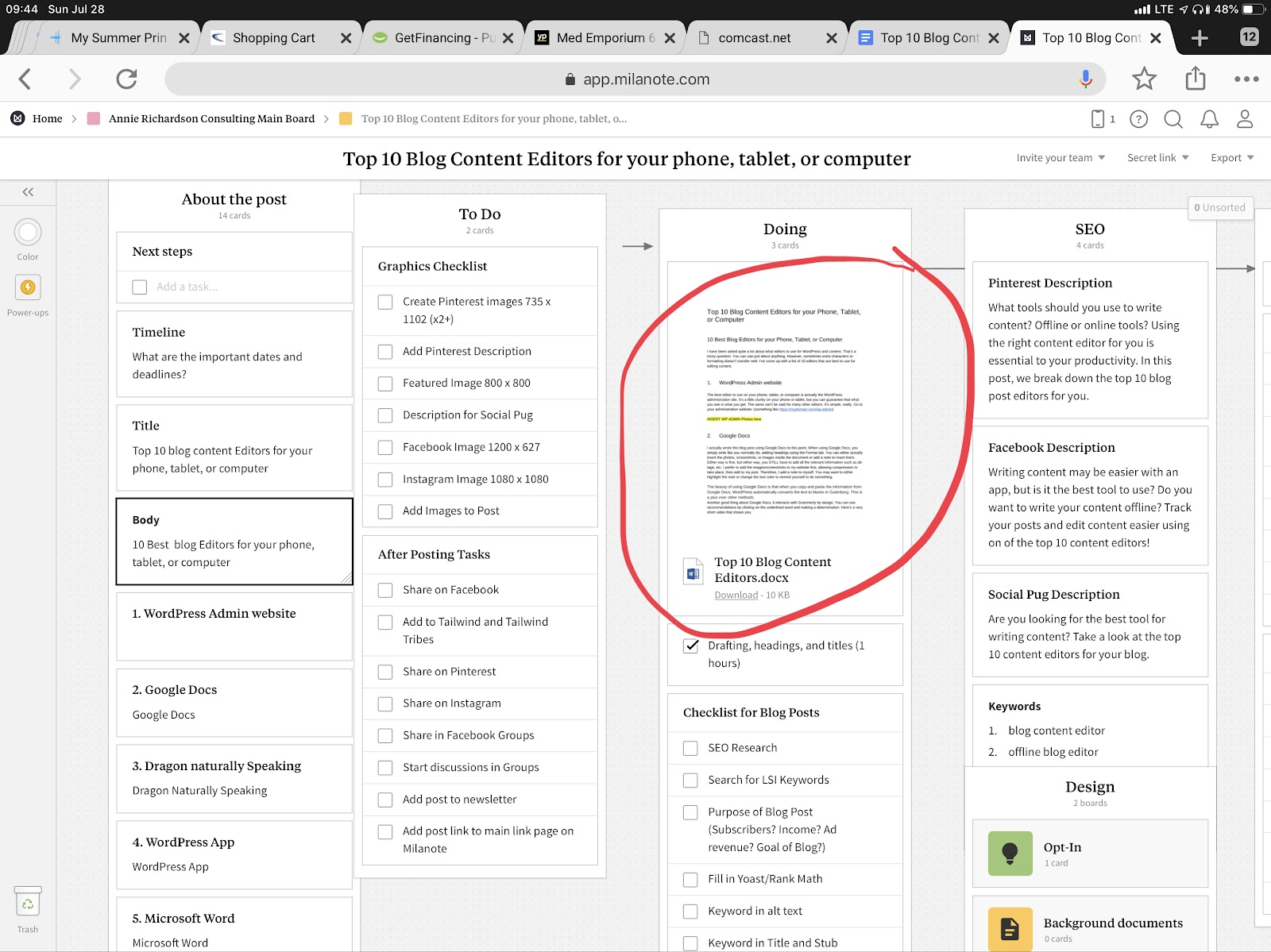Check Facebook Image 1200 x 627
This screenshot has width=1271, height=952.
click(x=385, y=447)
